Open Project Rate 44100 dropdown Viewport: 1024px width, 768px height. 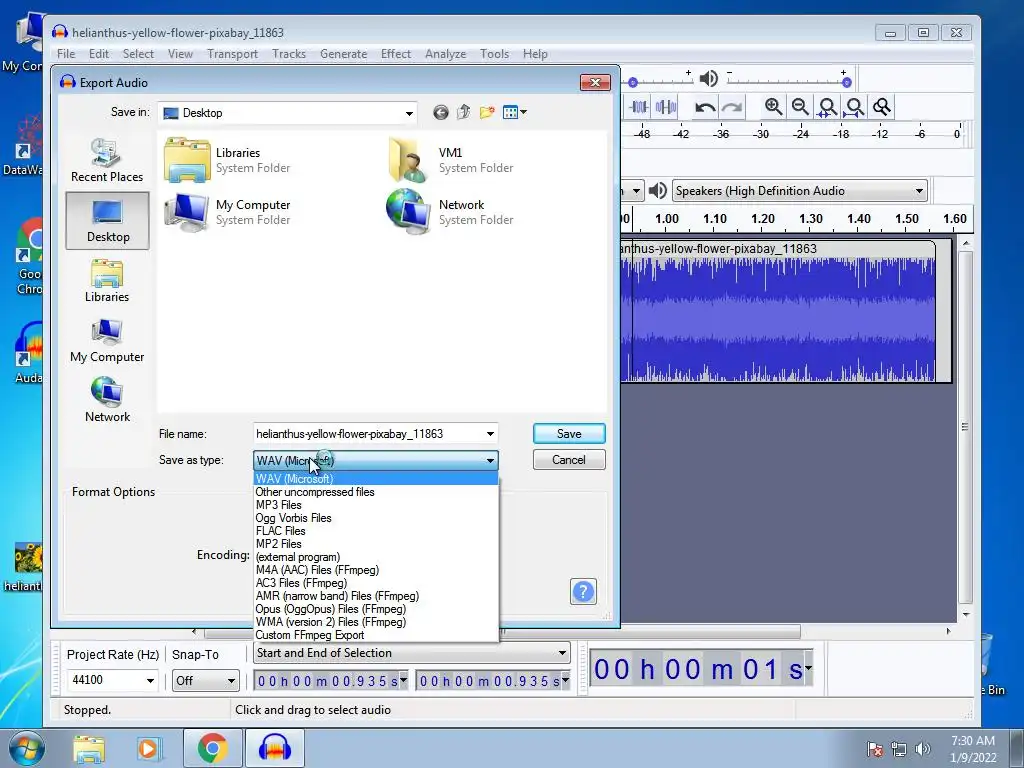click(112, 680)
